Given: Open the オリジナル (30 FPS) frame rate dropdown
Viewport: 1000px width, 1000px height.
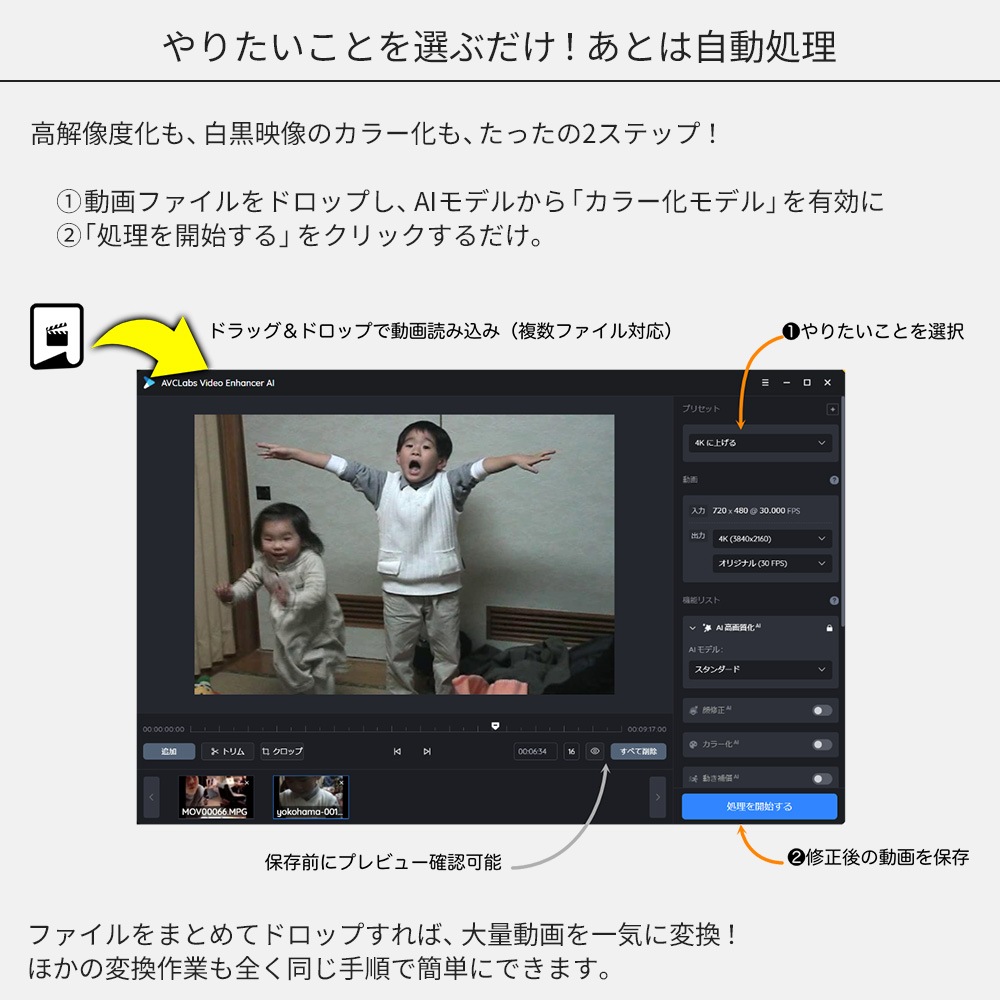Looking at the screenshot, I should [x=773, y=563].
